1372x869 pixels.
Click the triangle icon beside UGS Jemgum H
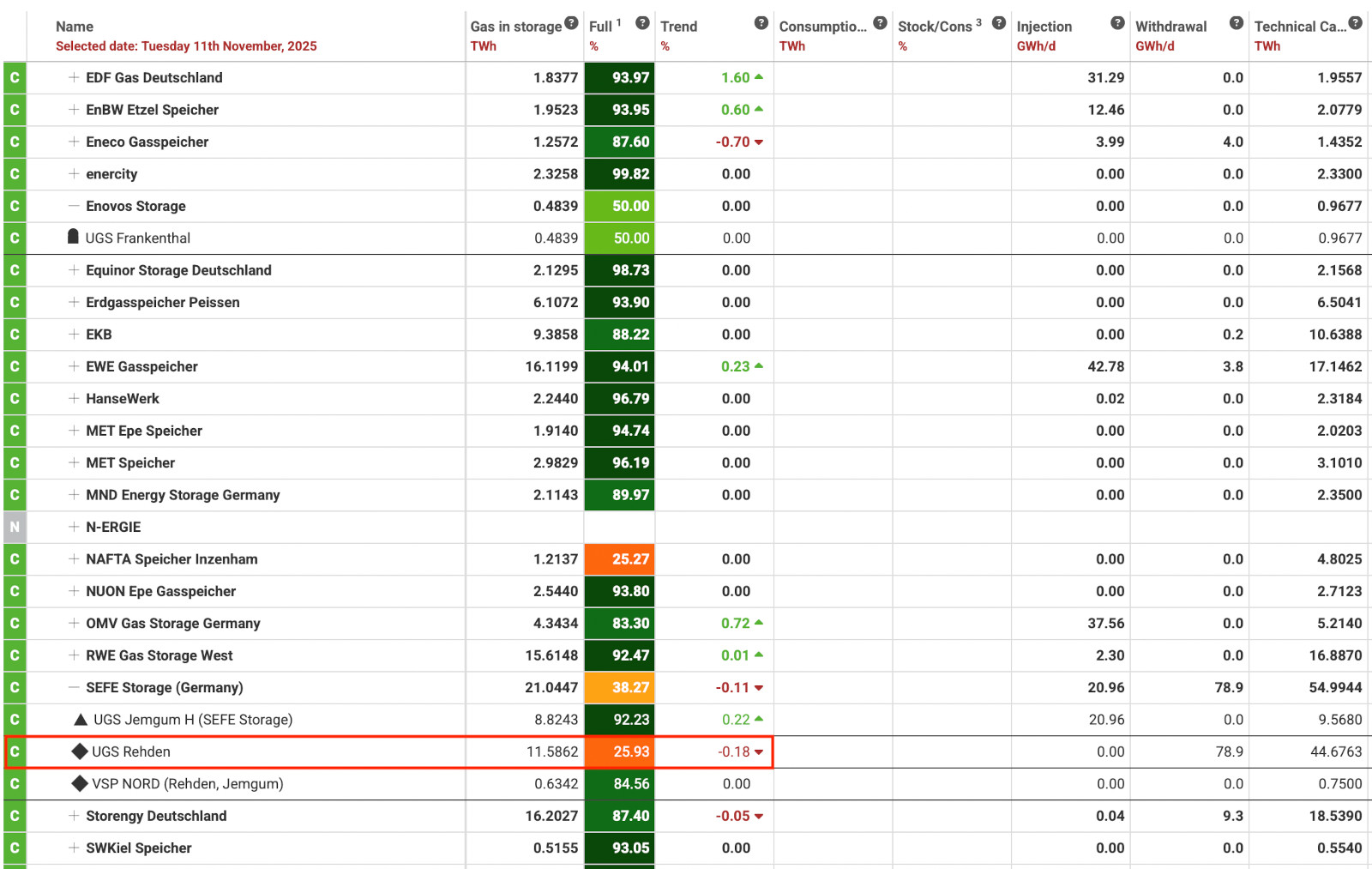81,719
